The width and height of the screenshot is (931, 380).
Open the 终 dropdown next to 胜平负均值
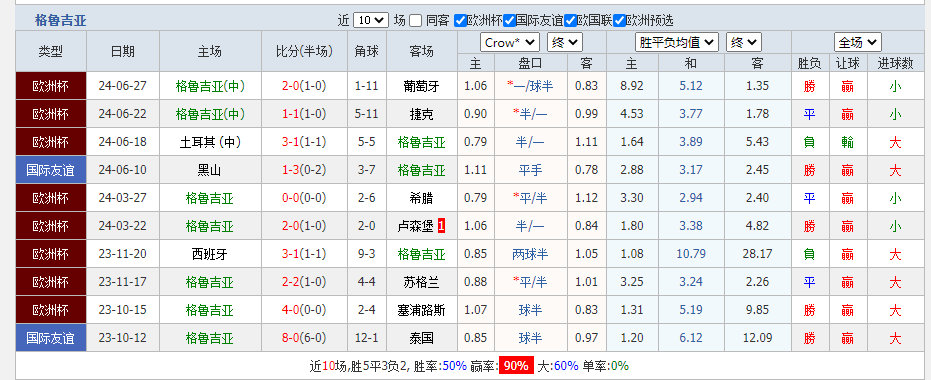(x=743, y=43)
